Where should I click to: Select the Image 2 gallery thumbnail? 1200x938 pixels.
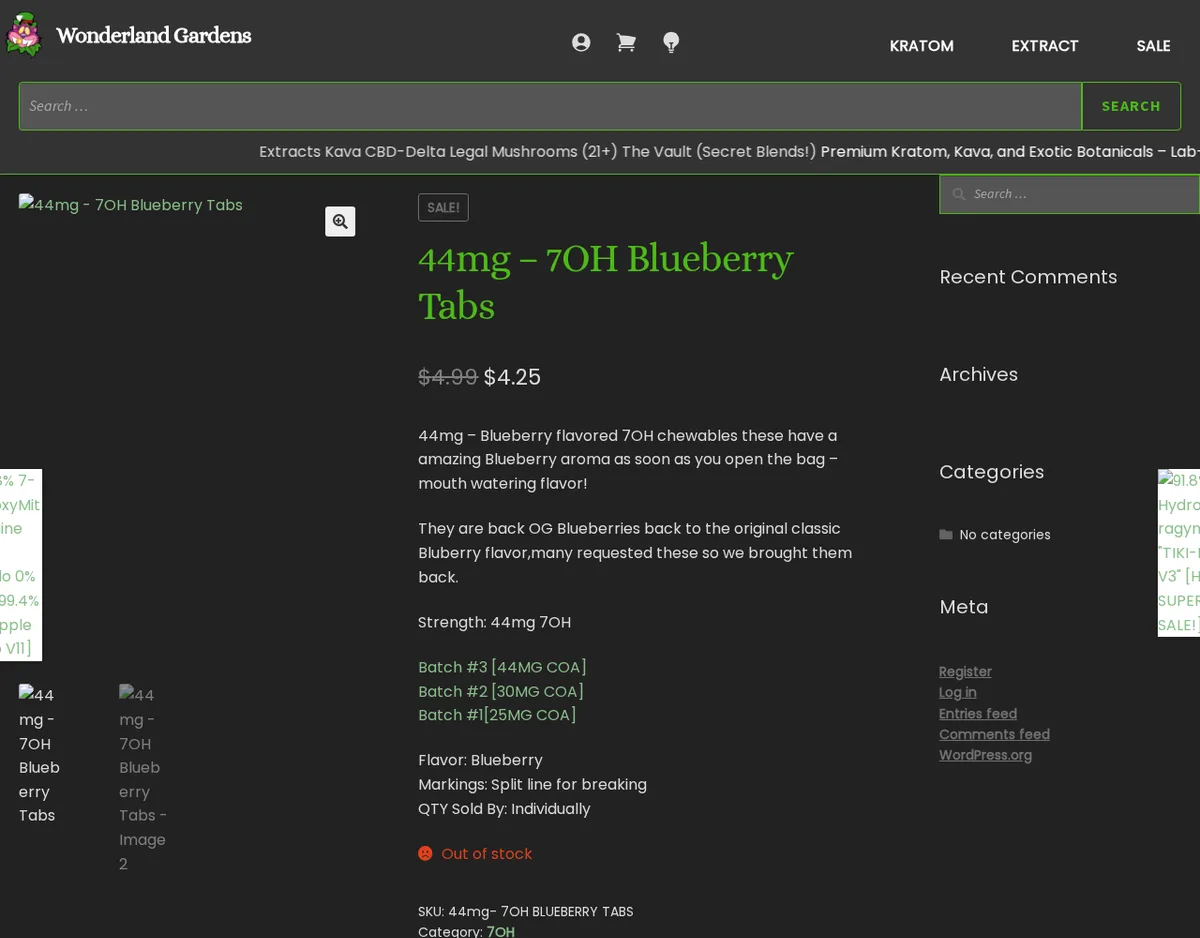[144, 779]
